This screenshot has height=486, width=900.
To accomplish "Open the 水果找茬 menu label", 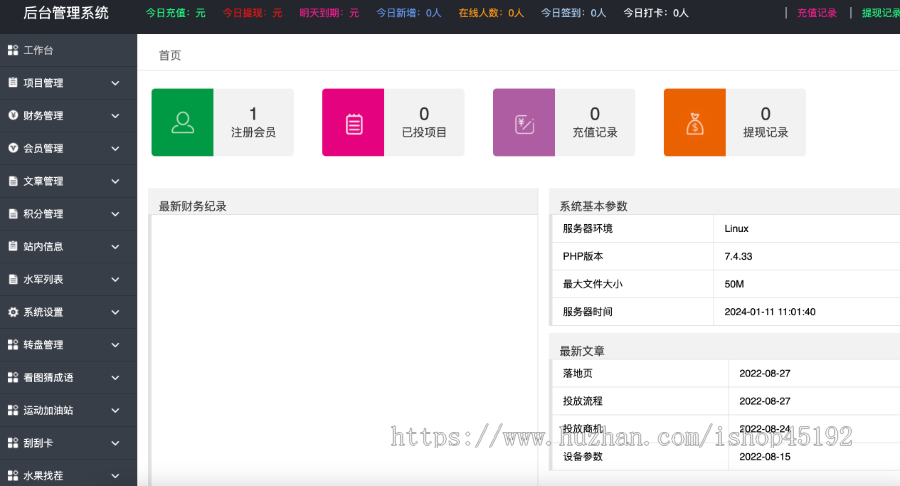I will coord(43,476).
